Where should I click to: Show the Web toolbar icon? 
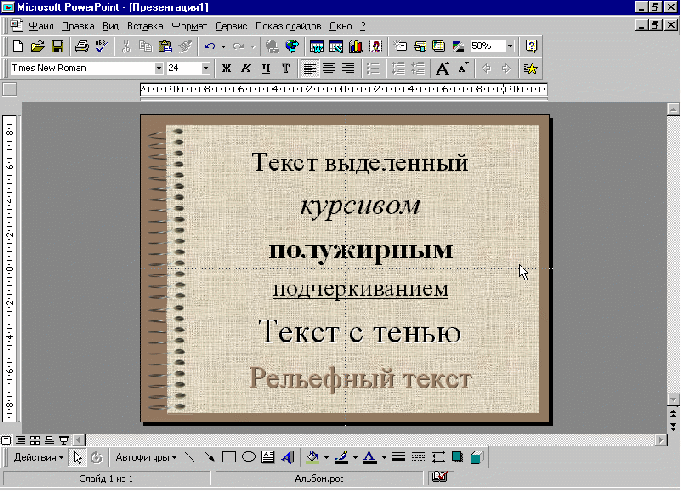pyautogui.click(x=292, y=46)
